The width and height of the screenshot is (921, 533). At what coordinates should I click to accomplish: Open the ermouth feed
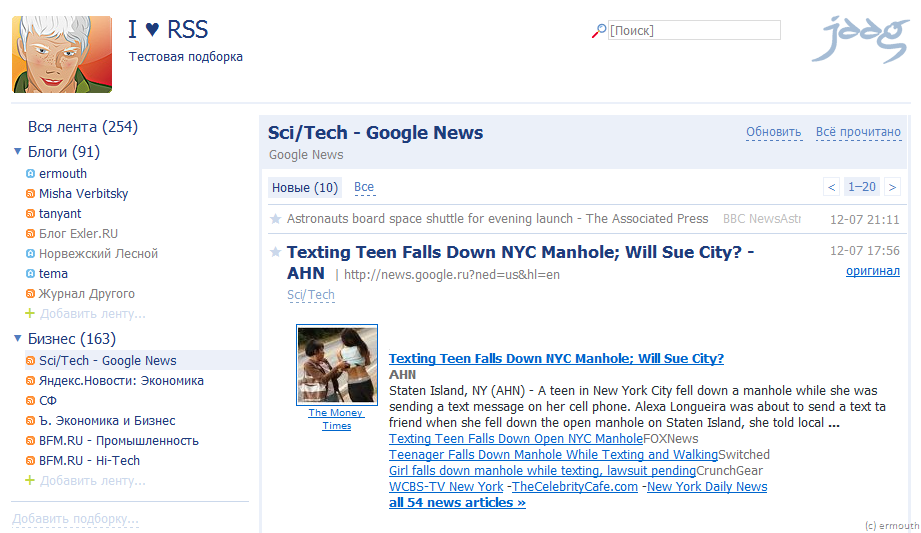click(63, 173)
